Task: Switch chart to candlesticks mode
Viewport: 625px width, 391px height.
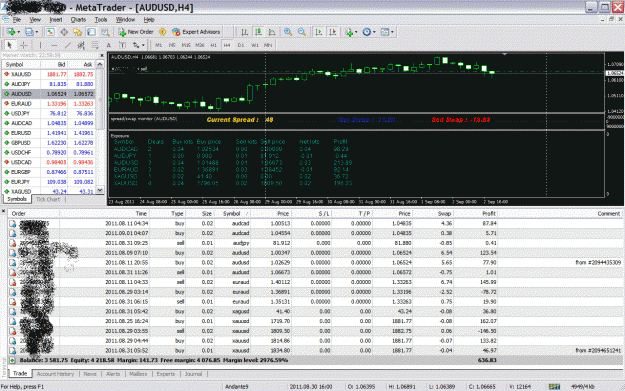Action: (258, 32)
